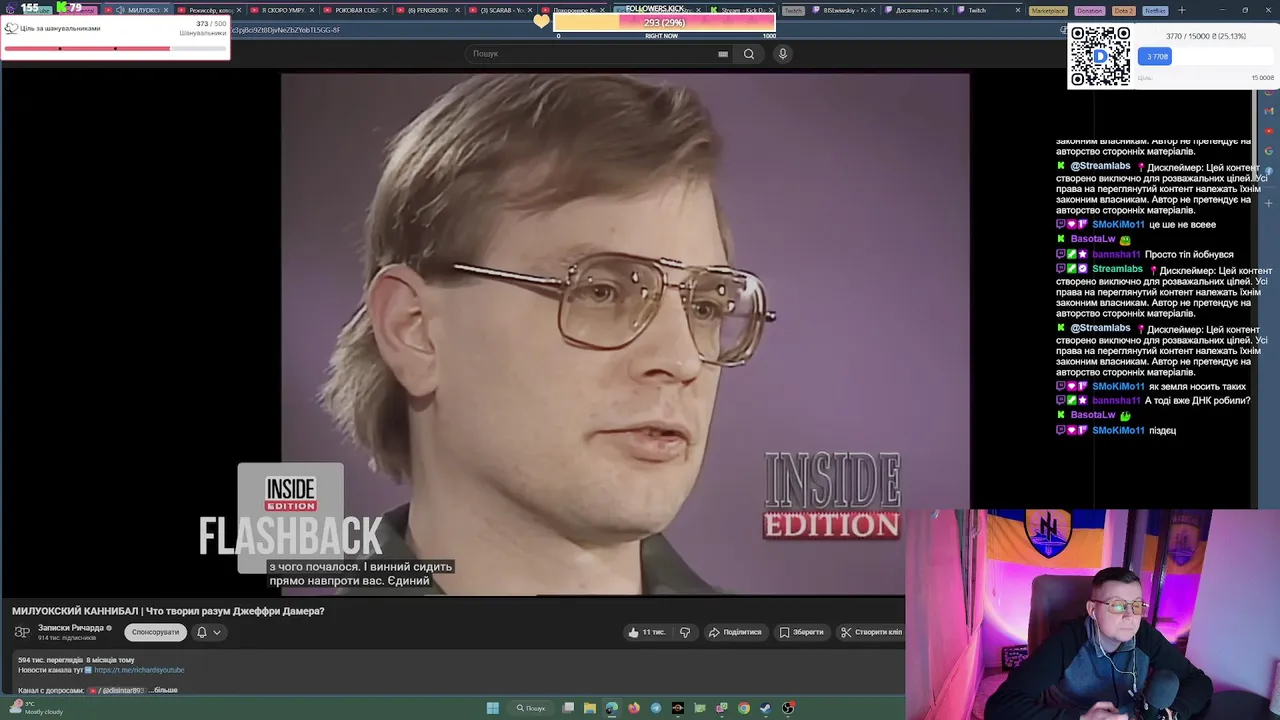The image size is (1280, 720).
Task: Click the YouTube search magnifier button
Action: [x=749, y=54]
